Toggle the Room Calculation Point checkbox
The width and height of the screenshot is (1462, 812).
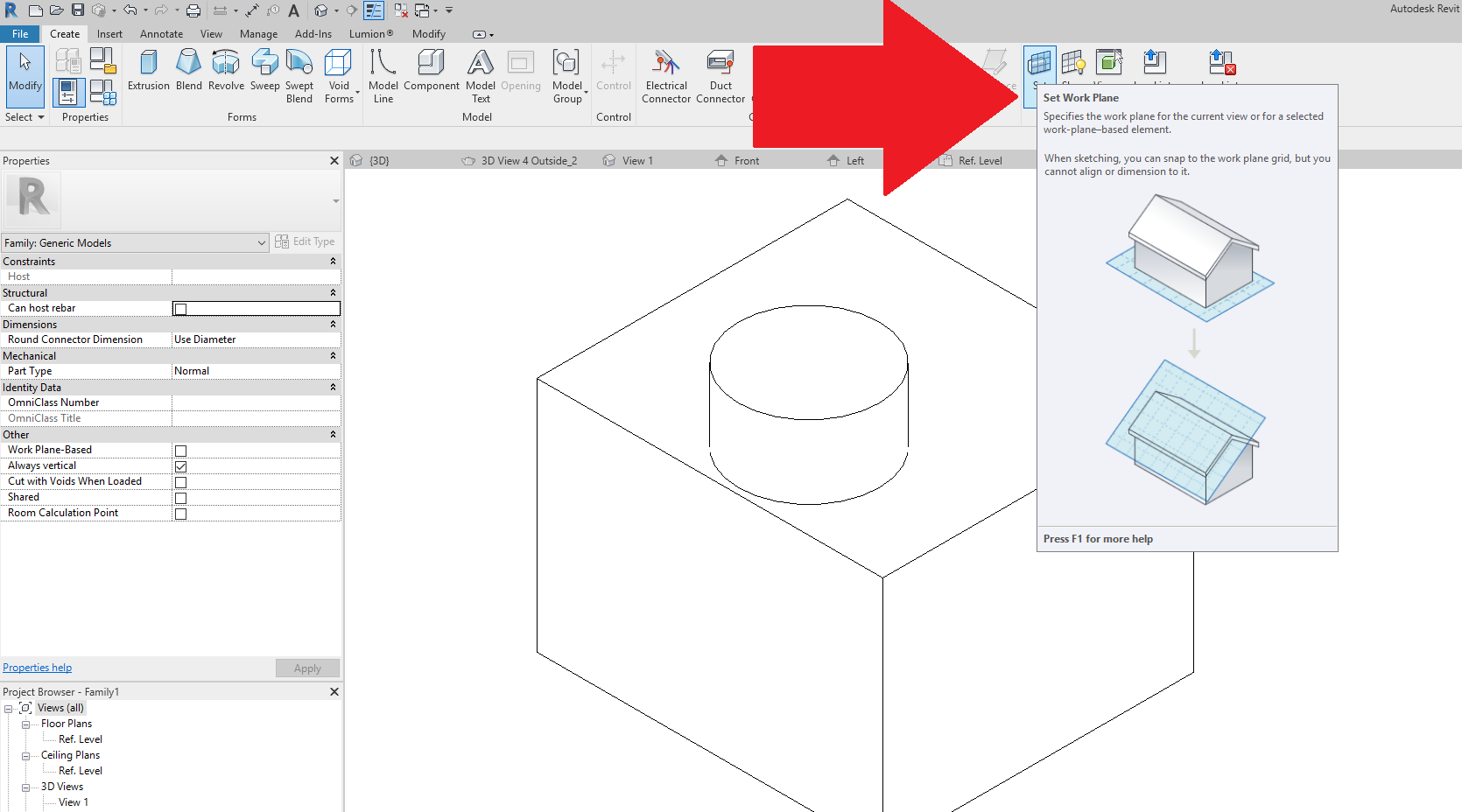[180, 514]
